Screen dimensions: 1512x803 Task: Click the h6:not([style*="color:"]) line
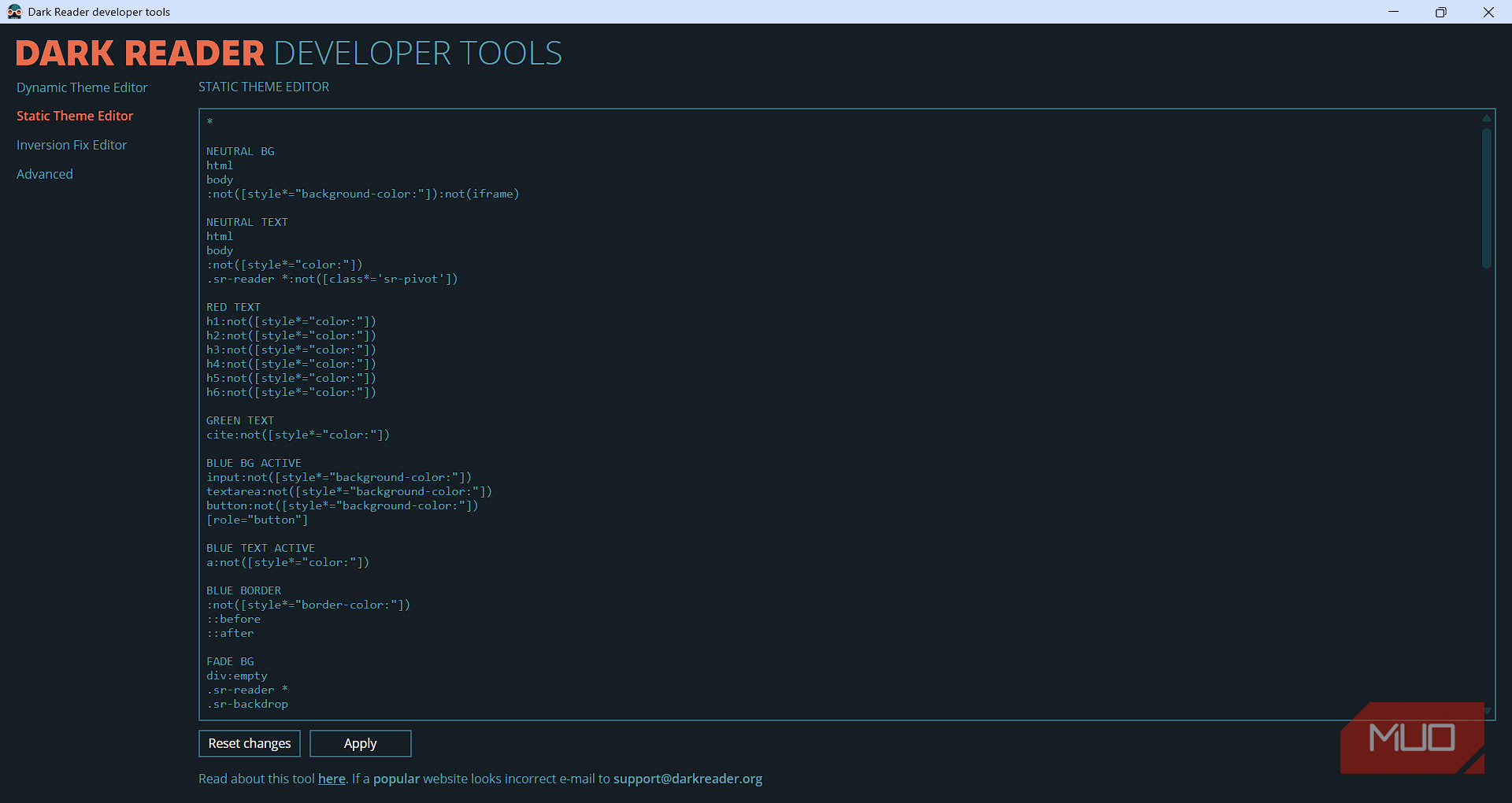(291, 392)
